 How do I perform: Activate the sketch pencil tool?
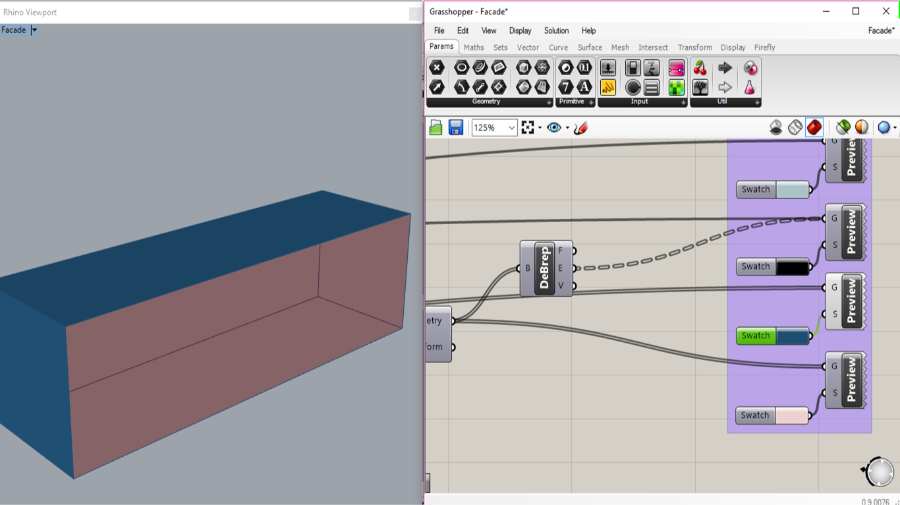pos(580,127)
